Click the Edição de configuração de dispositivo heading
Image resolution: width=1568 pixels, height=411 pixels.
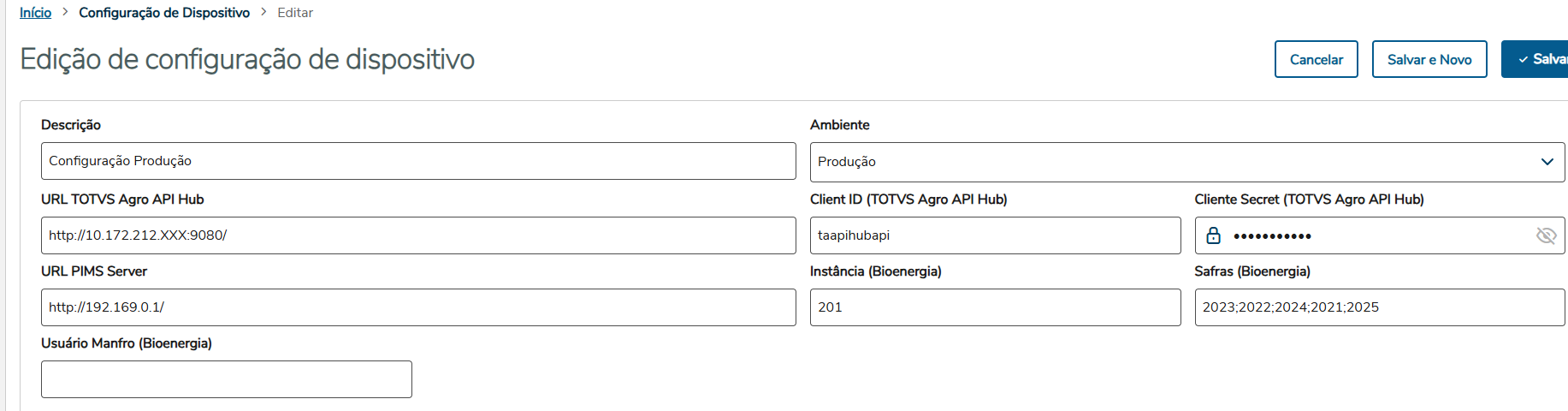click(247, 59)
